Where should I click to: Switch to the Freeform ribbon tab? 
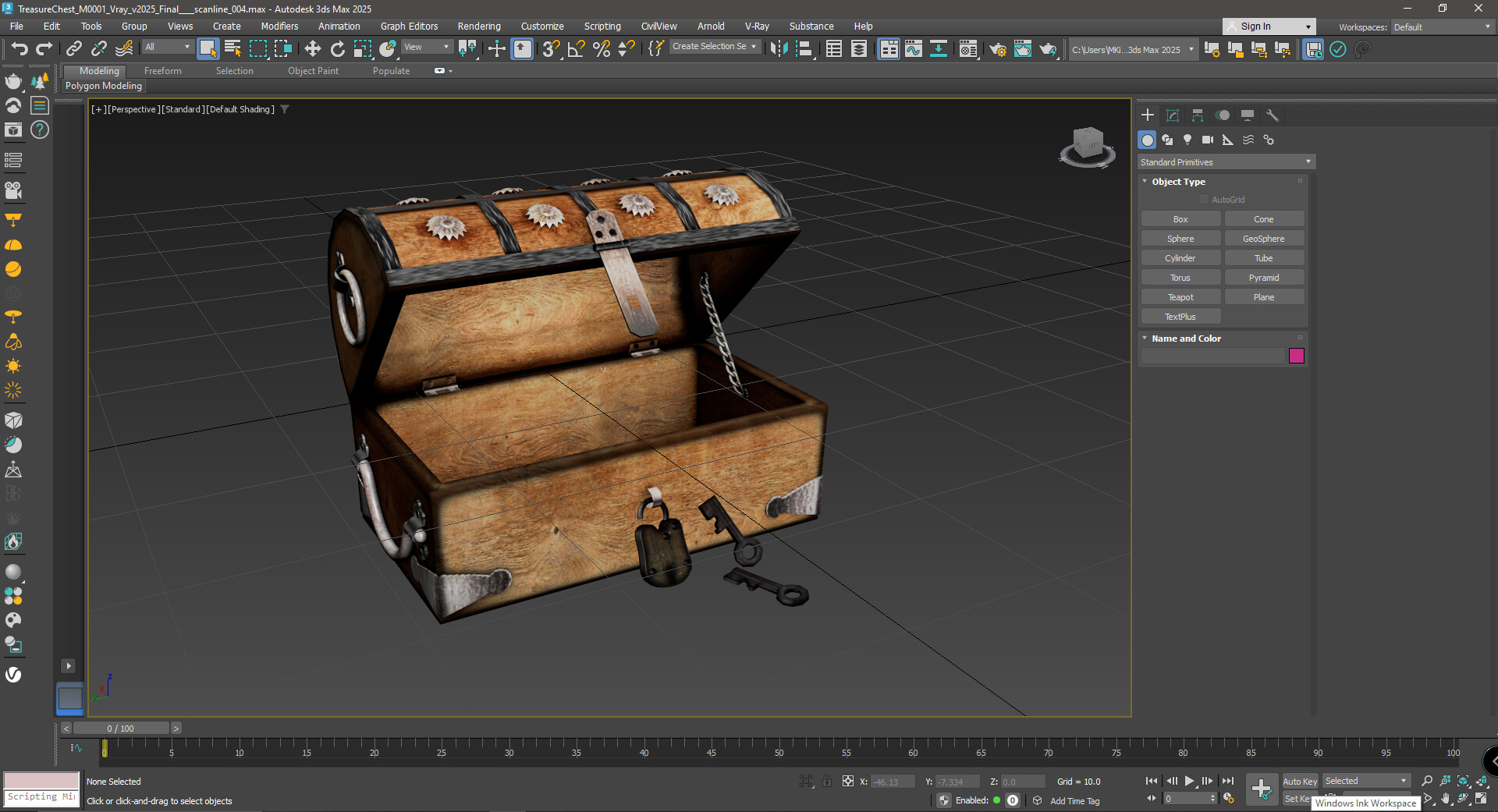click(162, 70)
